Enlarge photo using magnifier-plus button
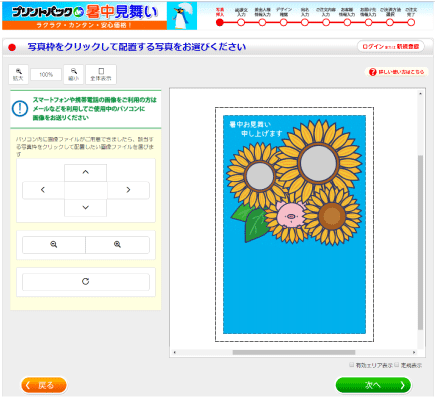Viewport: 435px width, 405px height. tap(117, 245)
